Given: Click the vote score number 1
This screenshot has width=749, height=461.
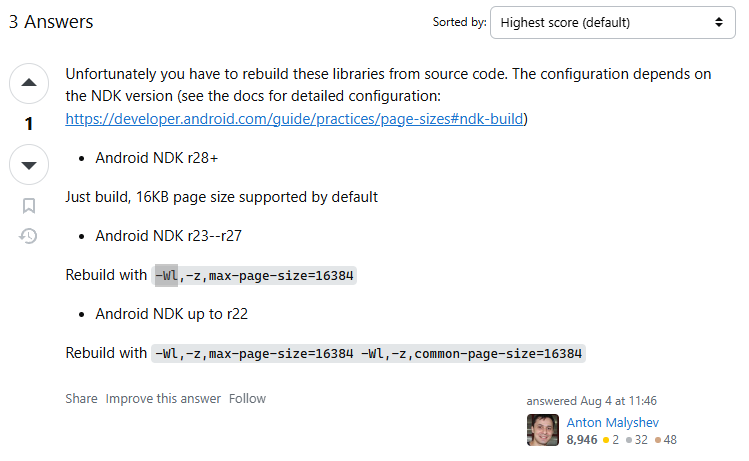Looking at the screenshot, I should tap(29, 124).
